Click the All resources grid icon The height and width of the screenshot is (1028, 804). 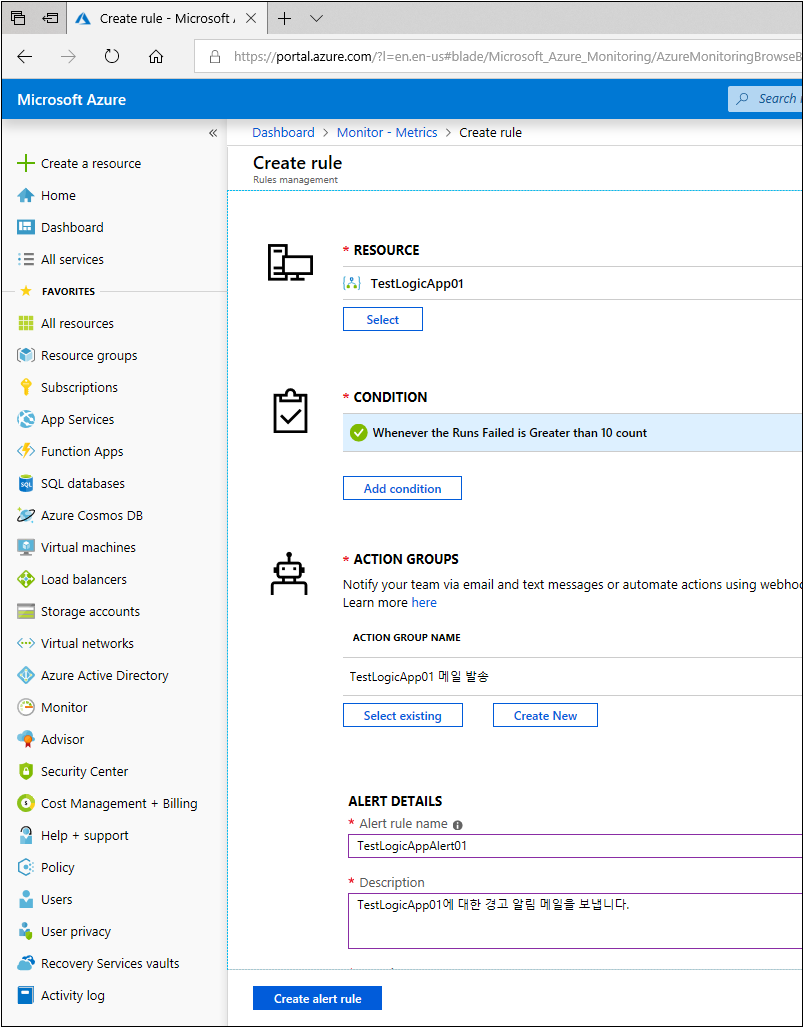click(x=26, y=323)
